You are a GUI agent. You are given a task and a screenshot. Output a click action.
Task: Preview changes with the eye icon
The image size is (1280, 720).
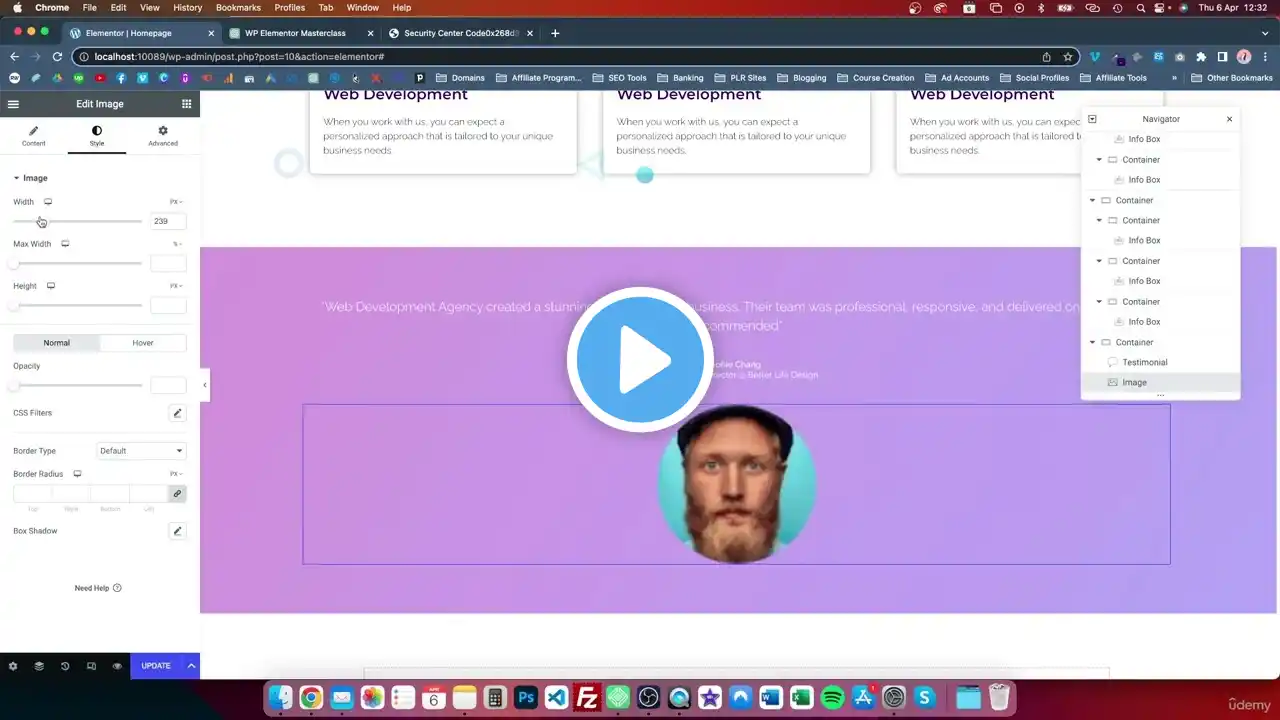click(117, 666)
